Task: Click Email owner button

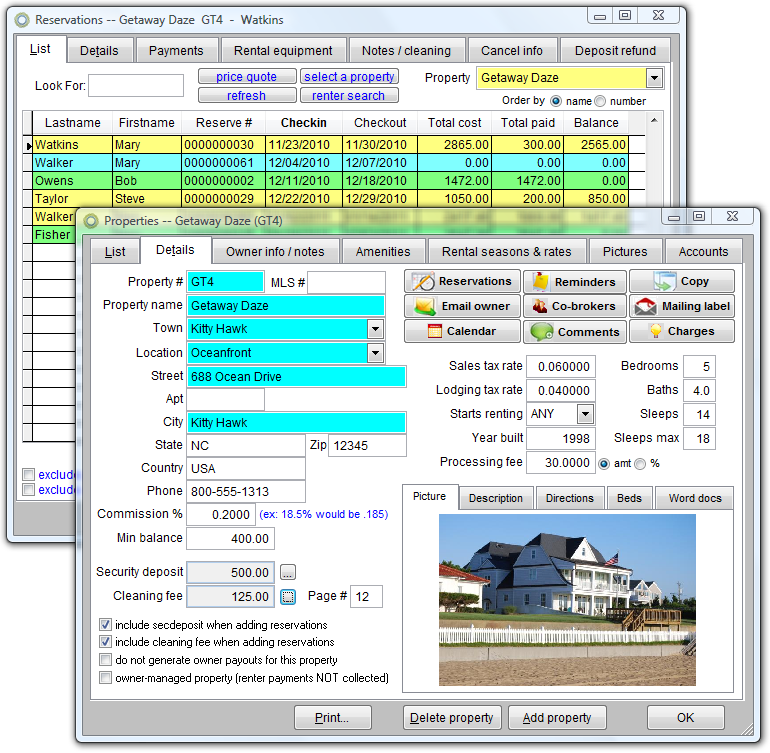Action: 462,306
